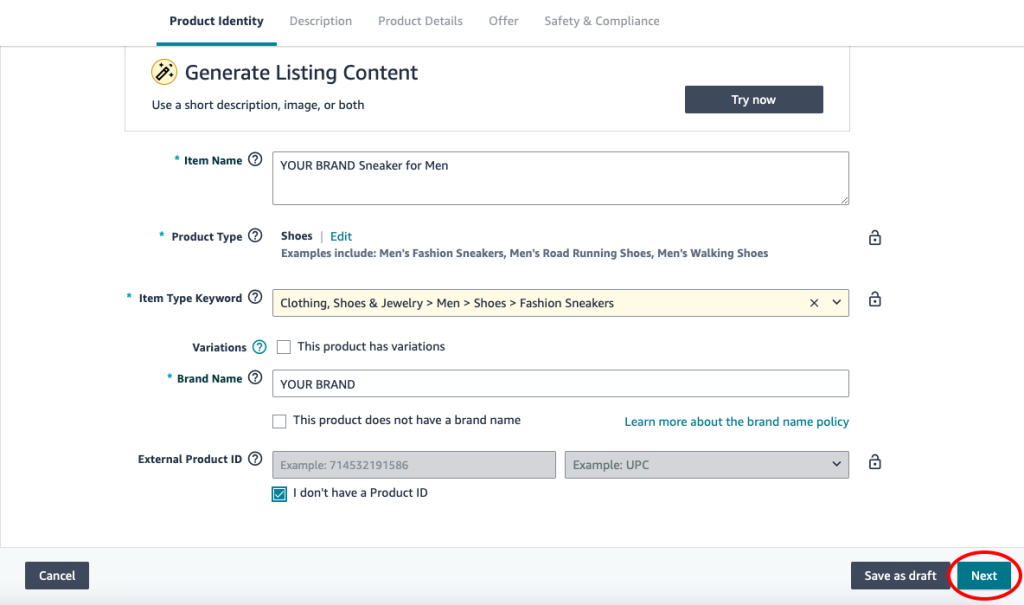Click the lock icon on Item Type Keyword row

click(x=875, y=300)
